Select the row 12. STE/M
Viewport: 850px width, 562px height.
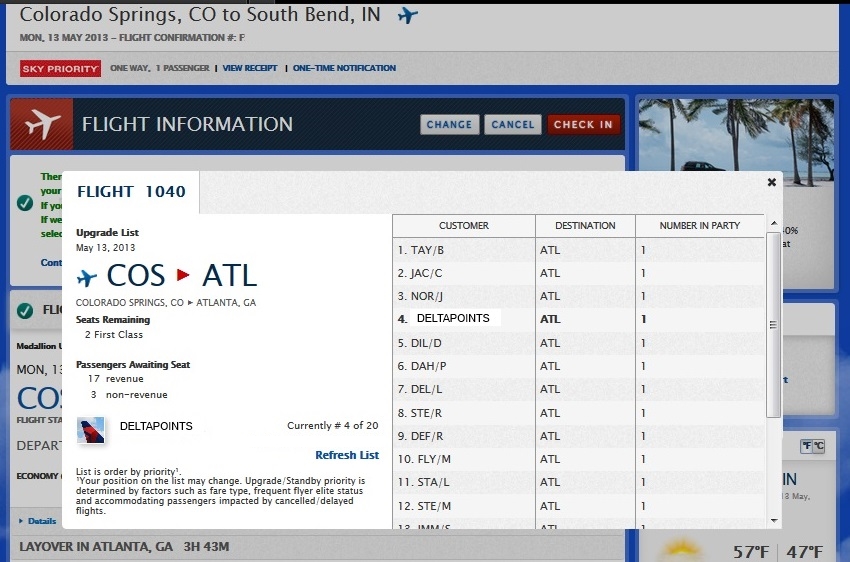pyautogui.click(x=578, y=506)
